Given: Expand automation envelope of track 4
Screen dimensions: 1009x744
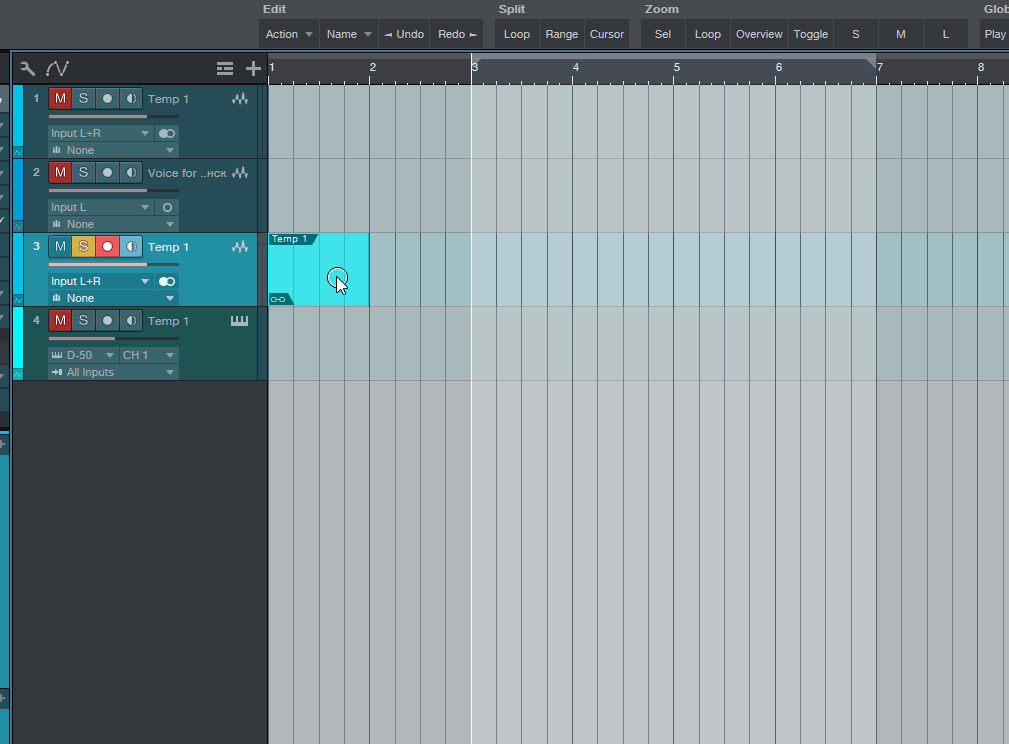Looking at the screenshot, I should pyautogui.click(x=18, y=374).
